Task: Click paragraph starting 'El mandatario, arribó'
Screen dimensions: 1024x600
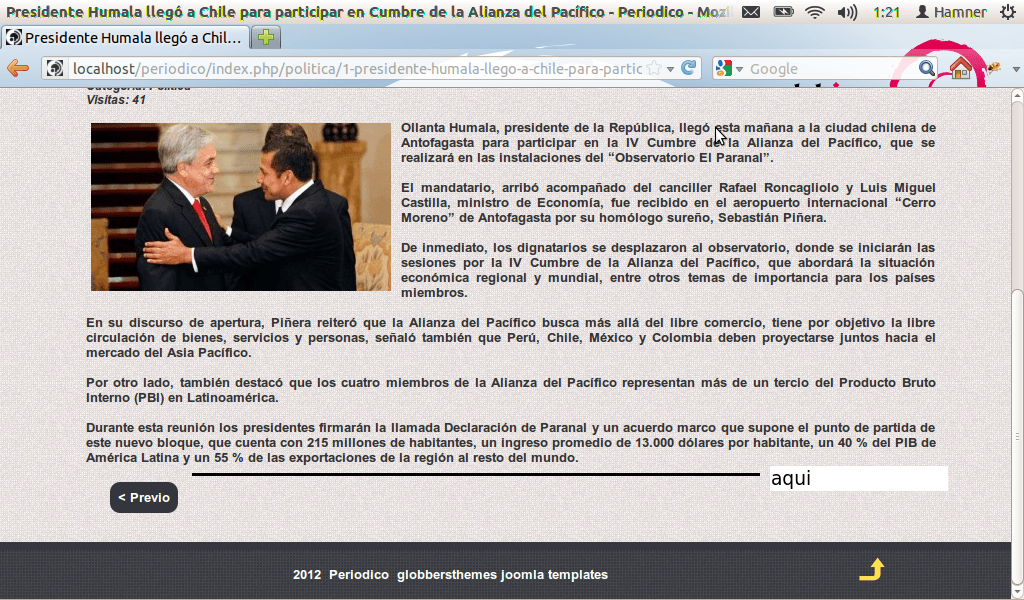Action: (668, 202)
